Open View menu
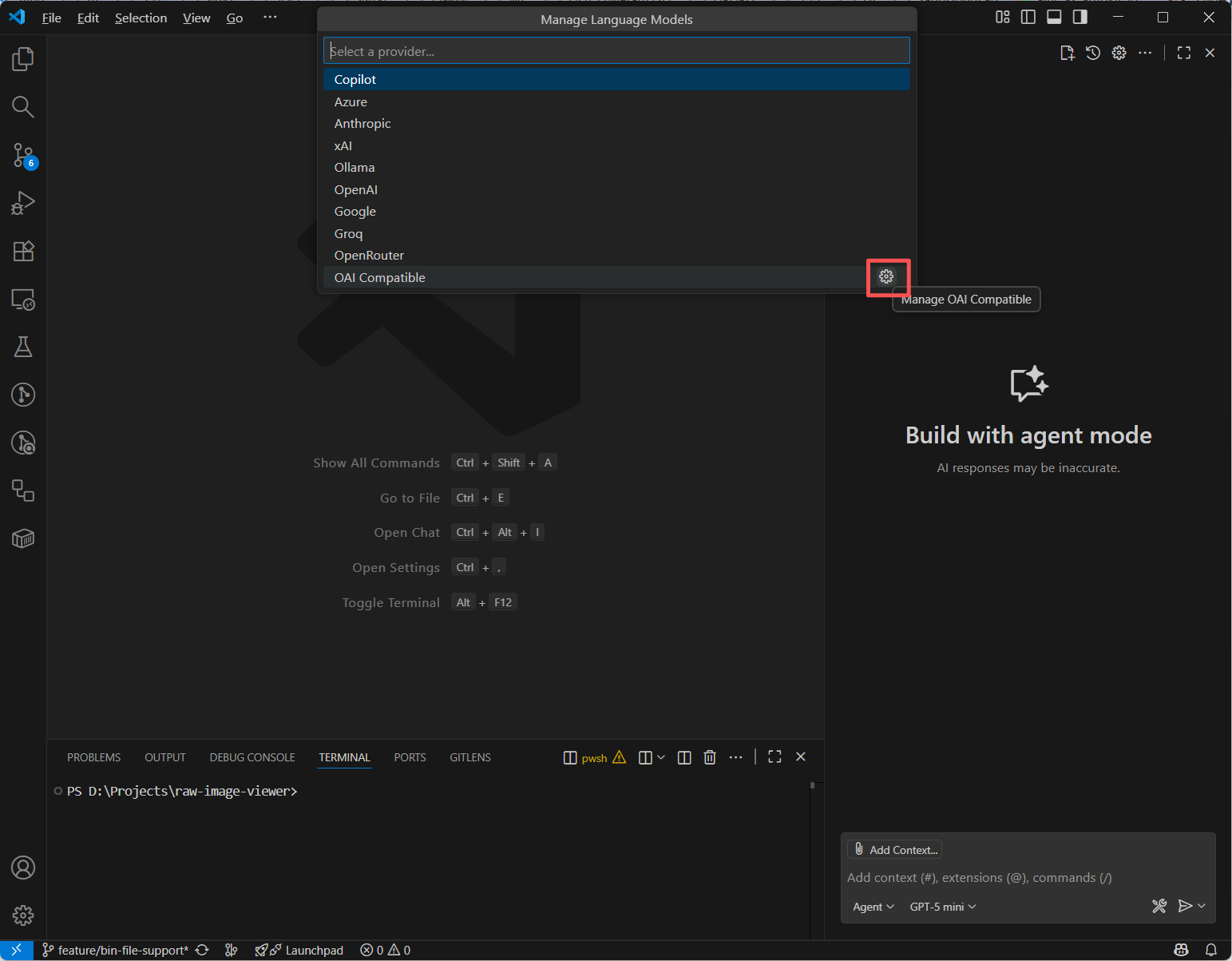 pos(196,18)
